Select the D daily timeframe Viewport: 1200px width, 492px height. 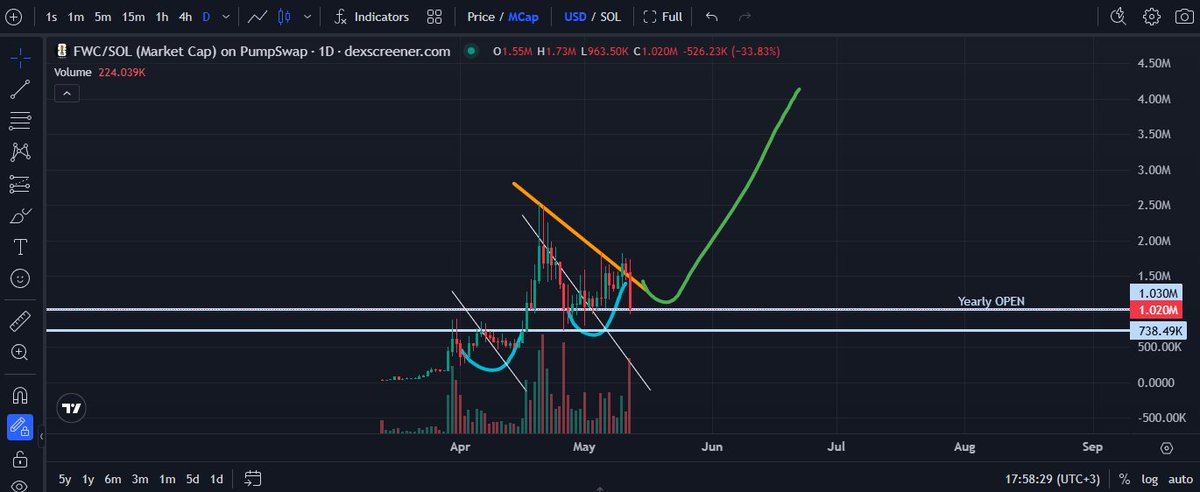[207, 17]
